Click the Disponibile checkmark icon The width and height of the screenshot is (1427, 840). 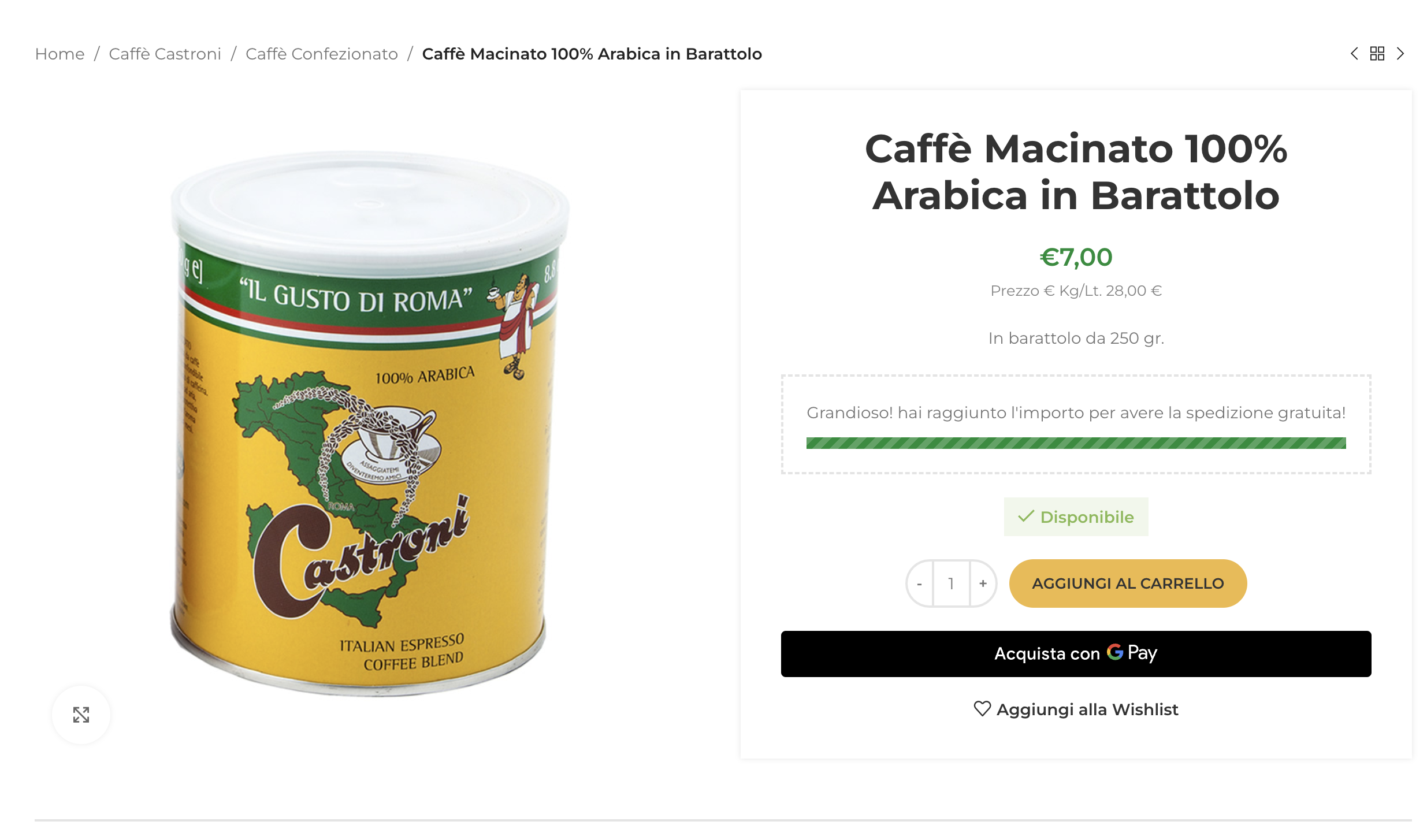(1026, 516)
